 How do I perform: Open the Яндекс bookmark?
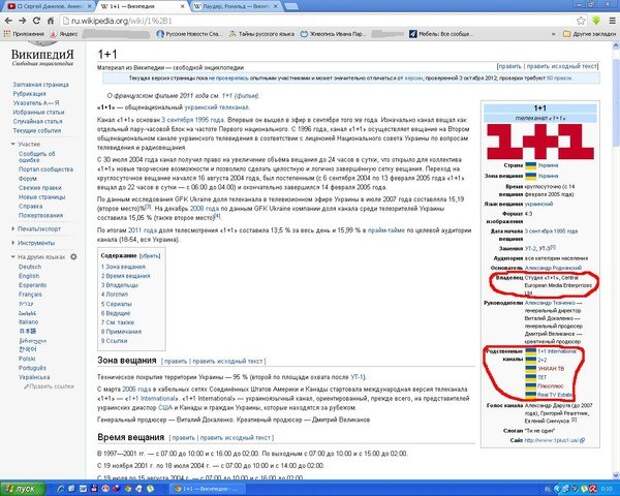click(x=64, y=34)
